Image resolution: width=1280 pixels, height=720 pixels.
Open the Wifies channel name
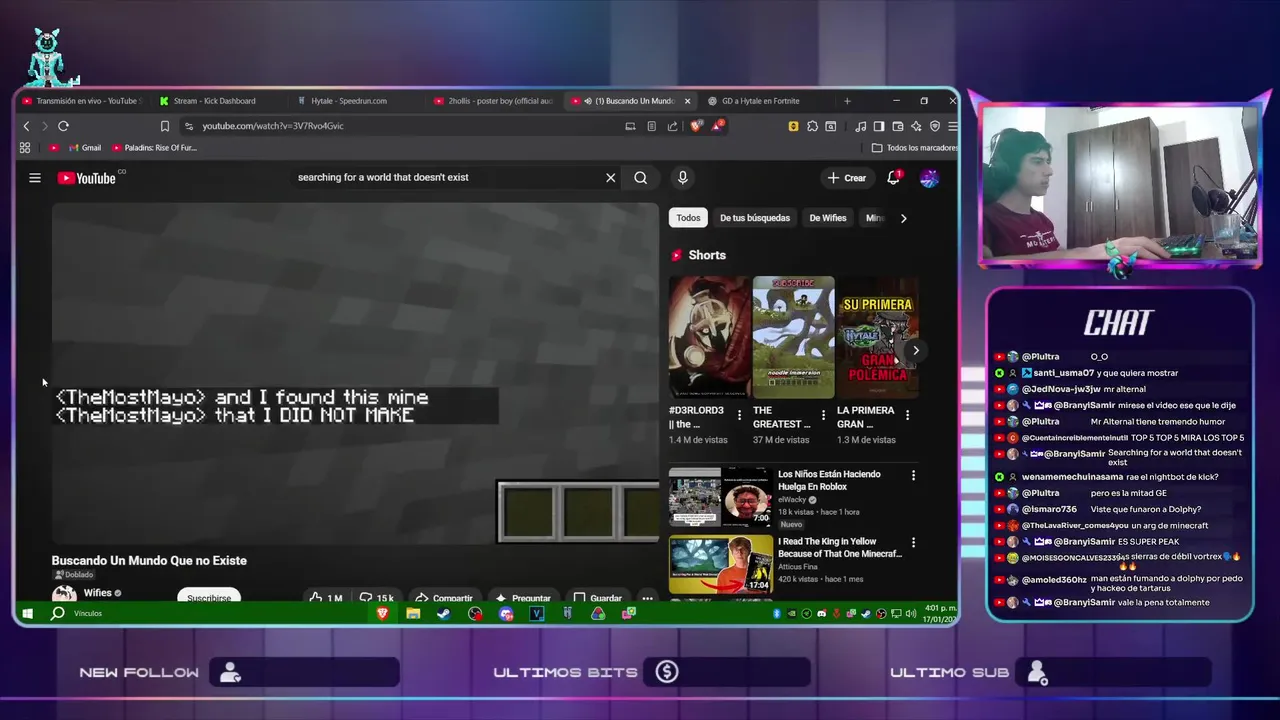pos(98,593)
